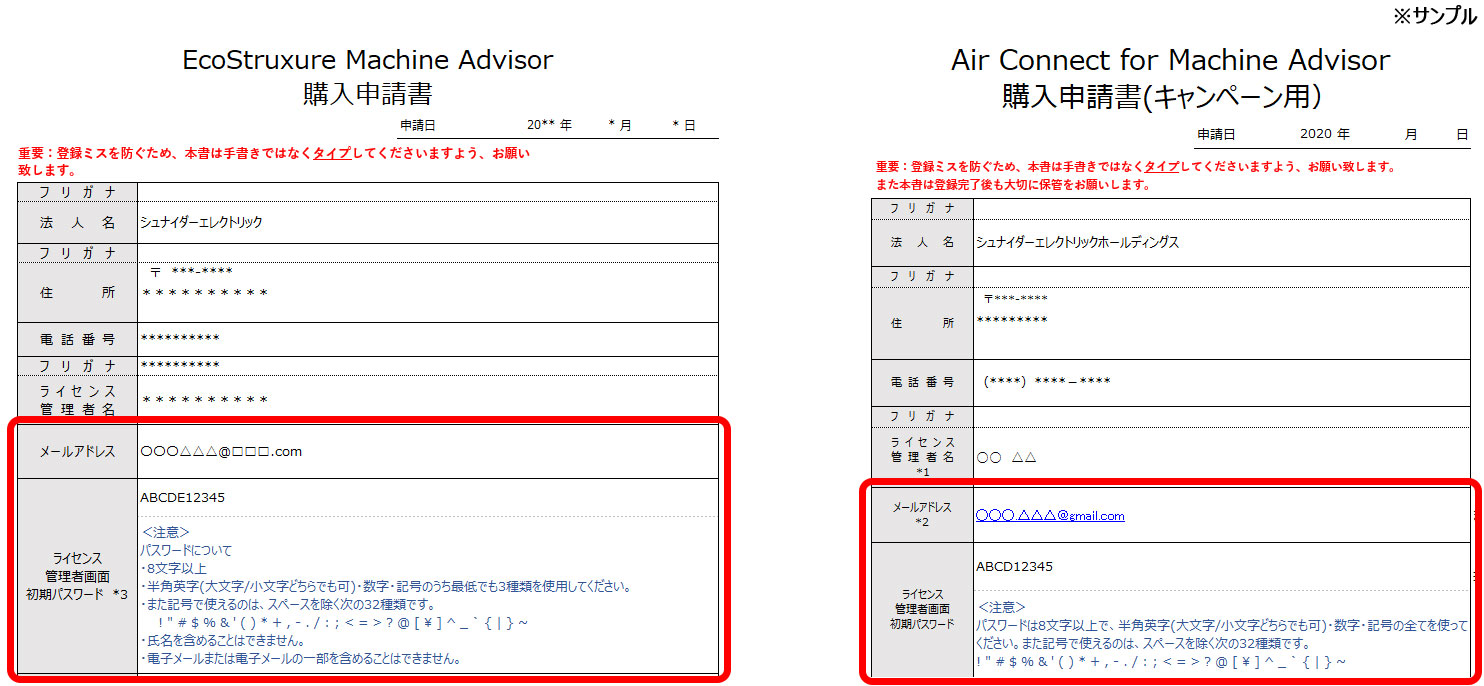Image resolution: width=1484 pixels, height=686 pixels.
Task: Click the メールアドレス *2 label cell
Action: coord(922,515)
